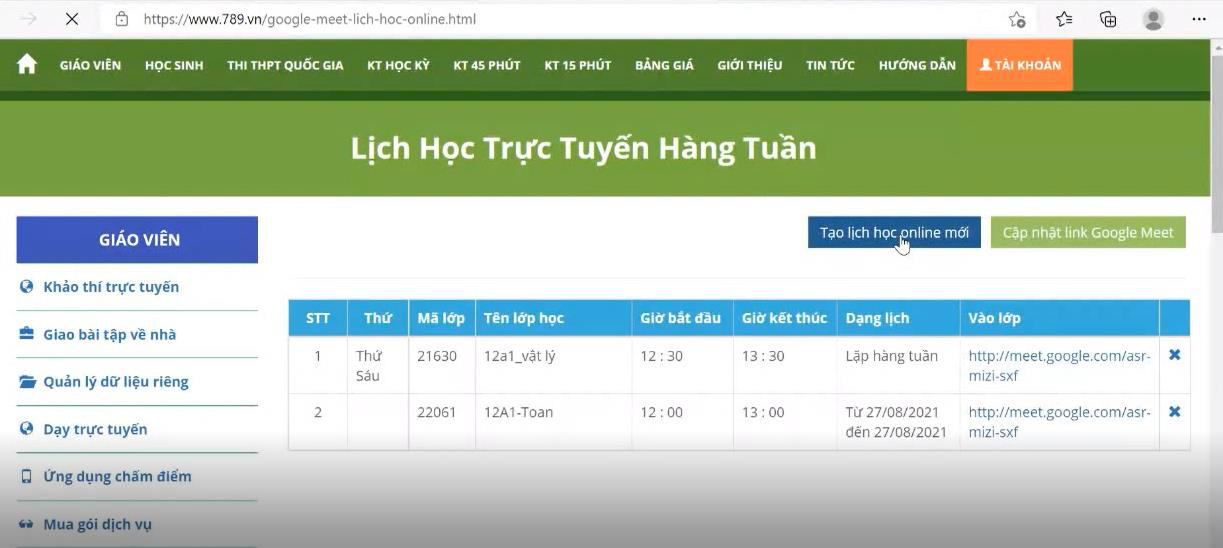Click the briefcase icon beside Giao bài tập về nhà

[x=27, y=334]
